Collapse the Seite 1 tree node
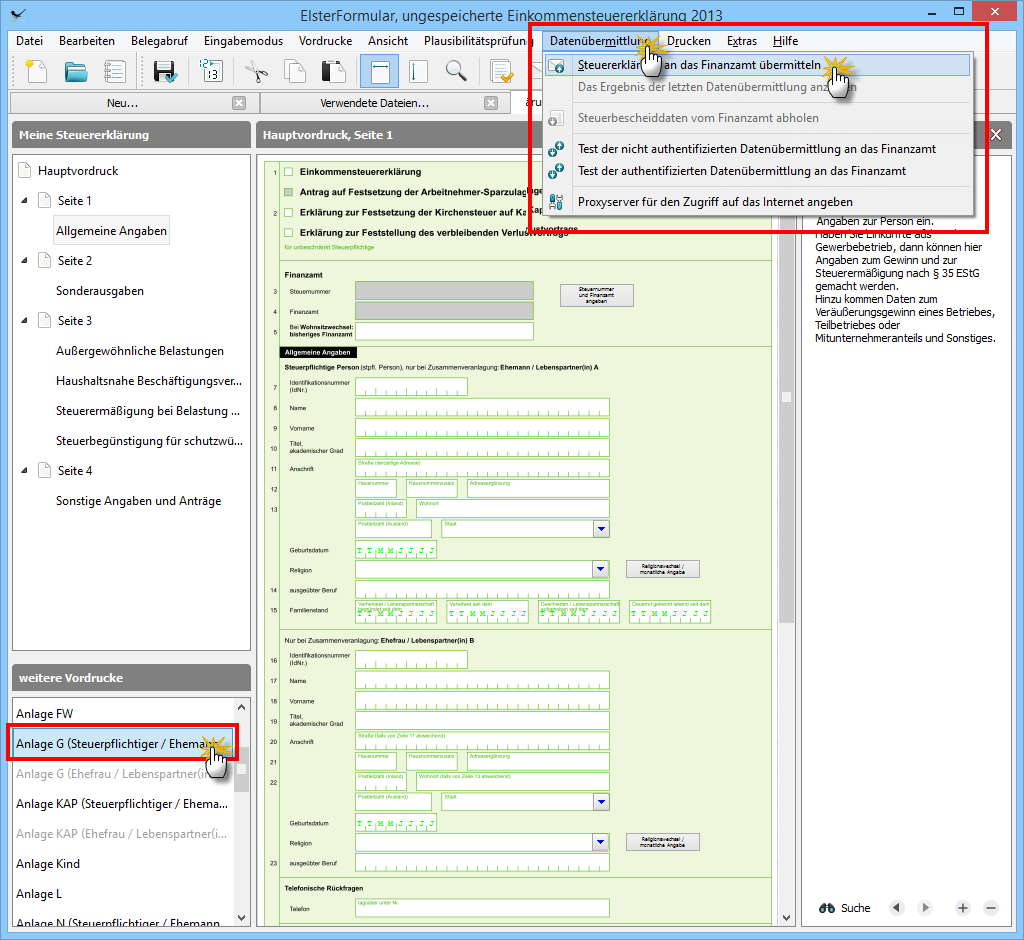This screenshot has height=940, width=1024. point(24,201)
